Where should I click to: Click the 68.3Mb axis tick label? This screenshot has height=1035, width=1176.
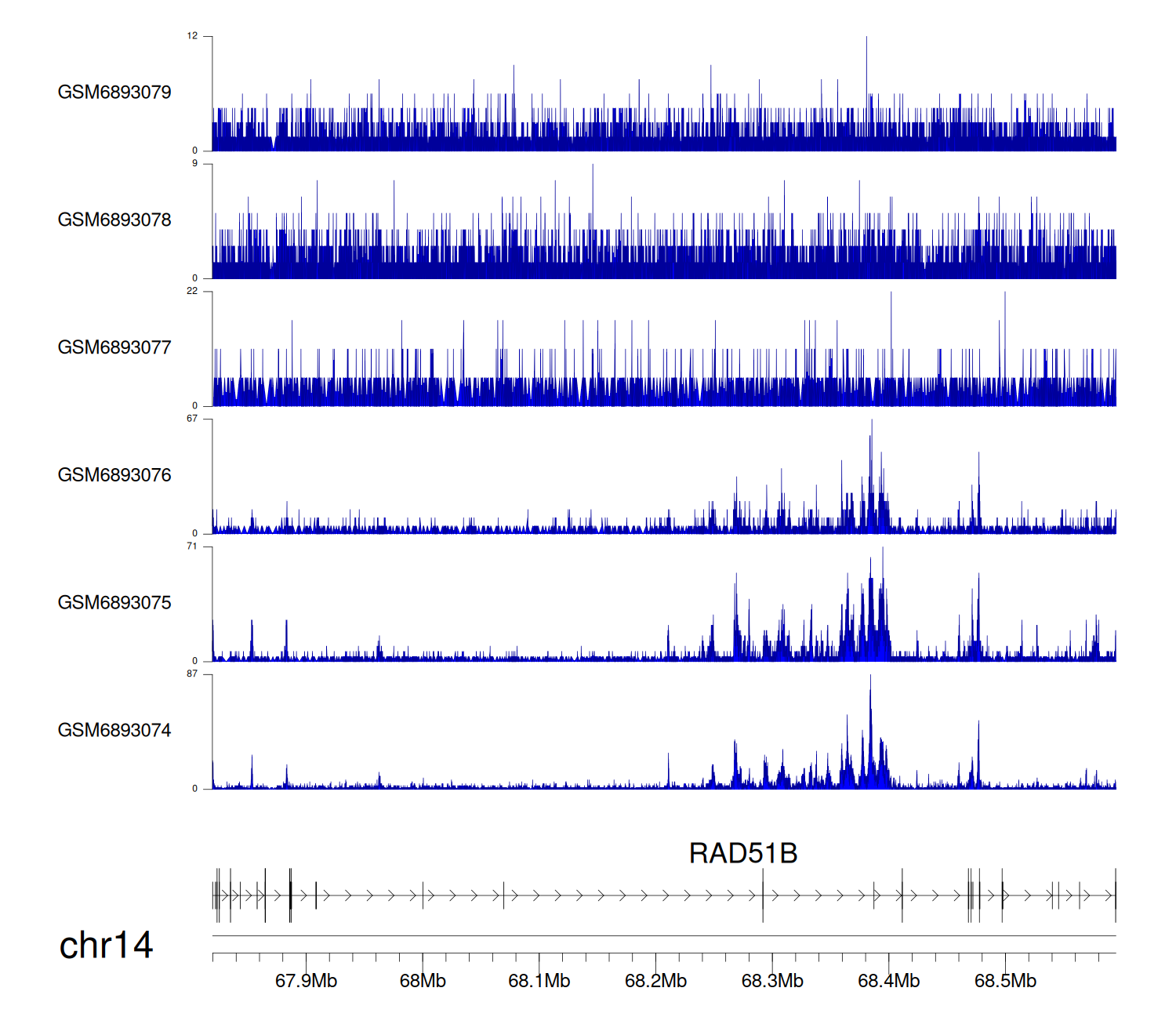click(x=772, y=982)
